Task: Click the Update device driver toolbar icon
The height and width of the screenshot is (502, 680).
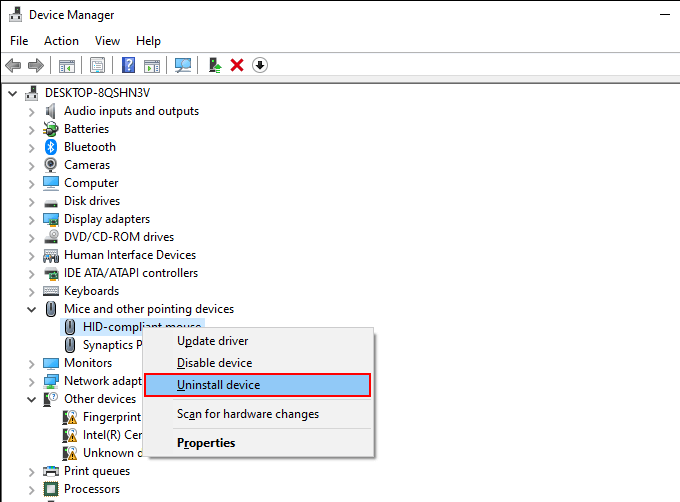Action: point(215,65)
